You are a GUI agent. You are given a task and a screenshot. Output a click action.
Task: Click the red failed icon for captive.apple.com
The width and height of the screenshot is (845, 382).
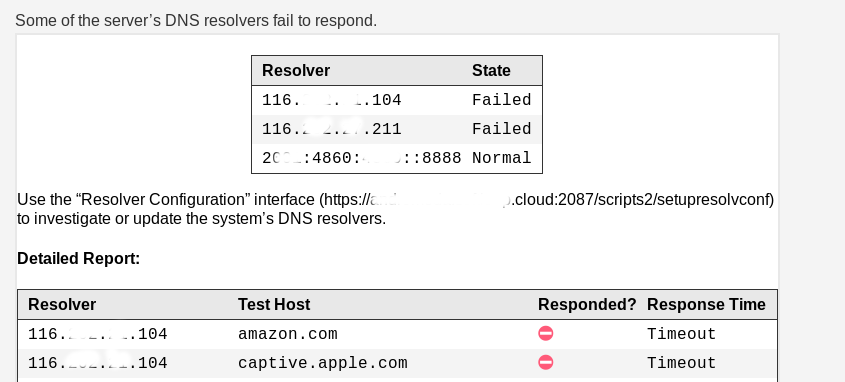[x=545, y=363]
